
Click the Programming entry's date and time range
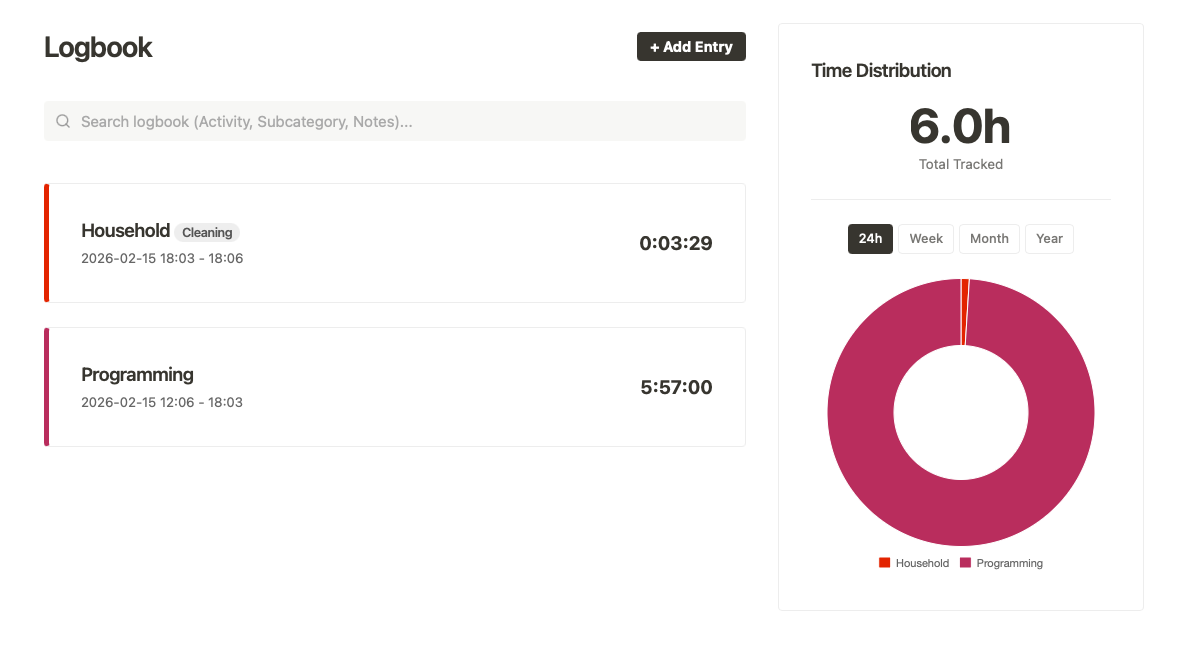(162, 402)
